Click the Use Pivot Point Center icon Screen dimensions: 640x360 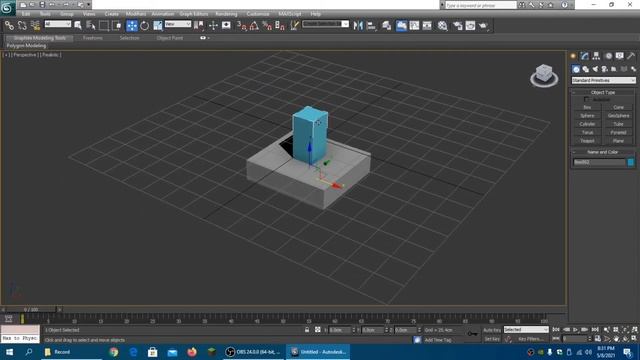[x=199, y=26]
